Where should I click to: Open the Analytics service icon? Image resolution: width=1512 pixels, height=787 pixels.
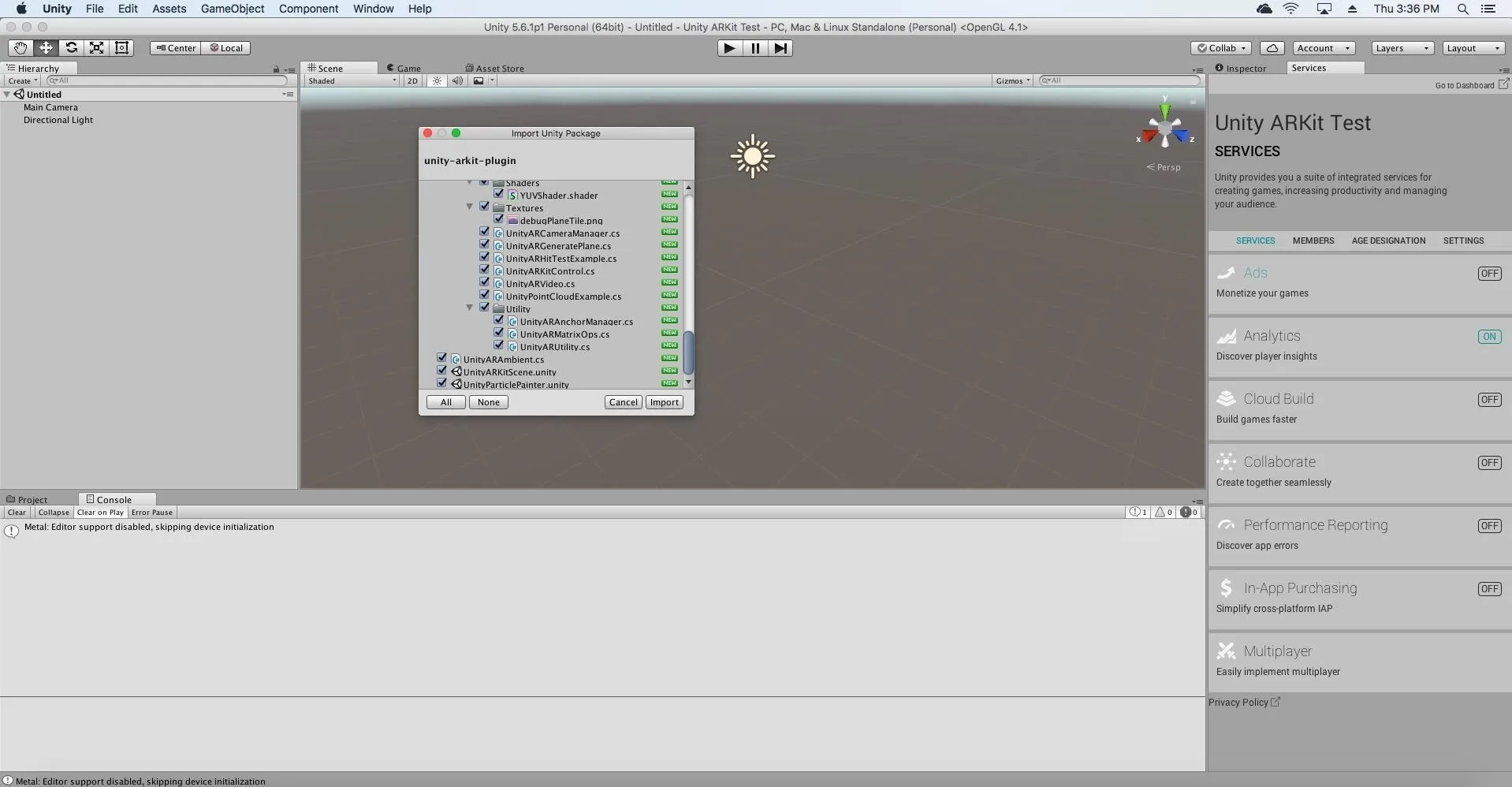1226,336
